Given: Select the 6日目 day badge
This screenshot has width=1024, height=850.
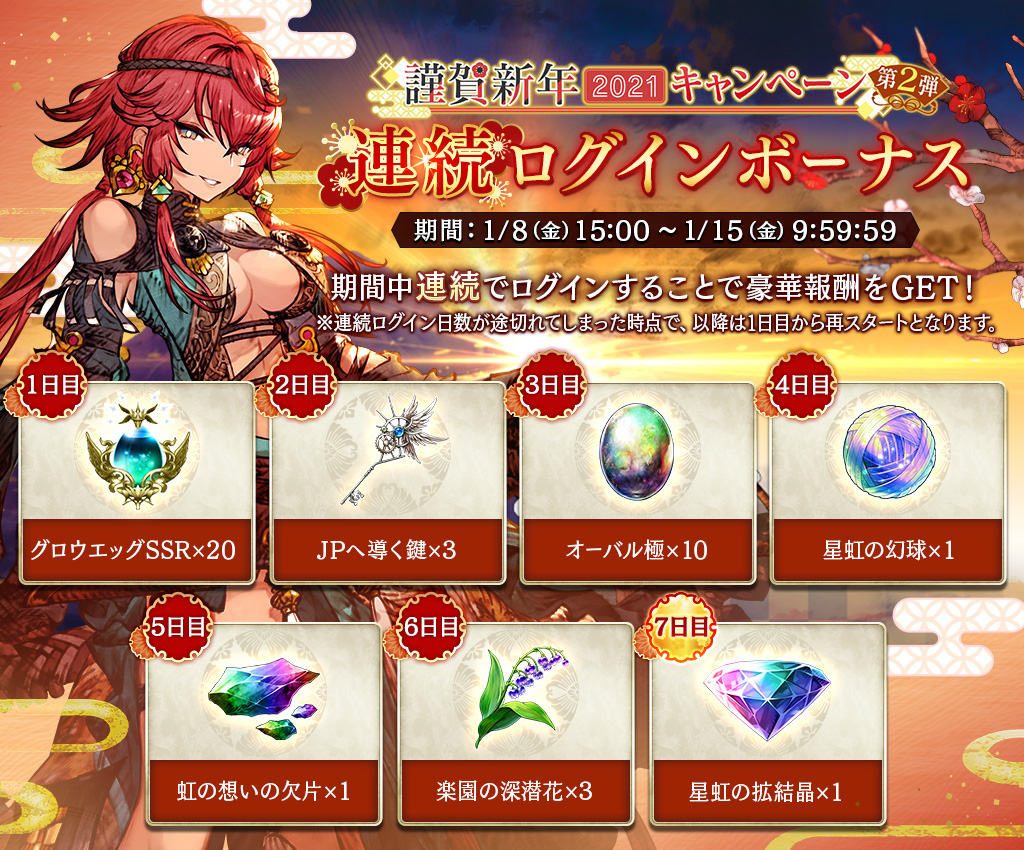Looking at the screenshot, I should [430, 627].
